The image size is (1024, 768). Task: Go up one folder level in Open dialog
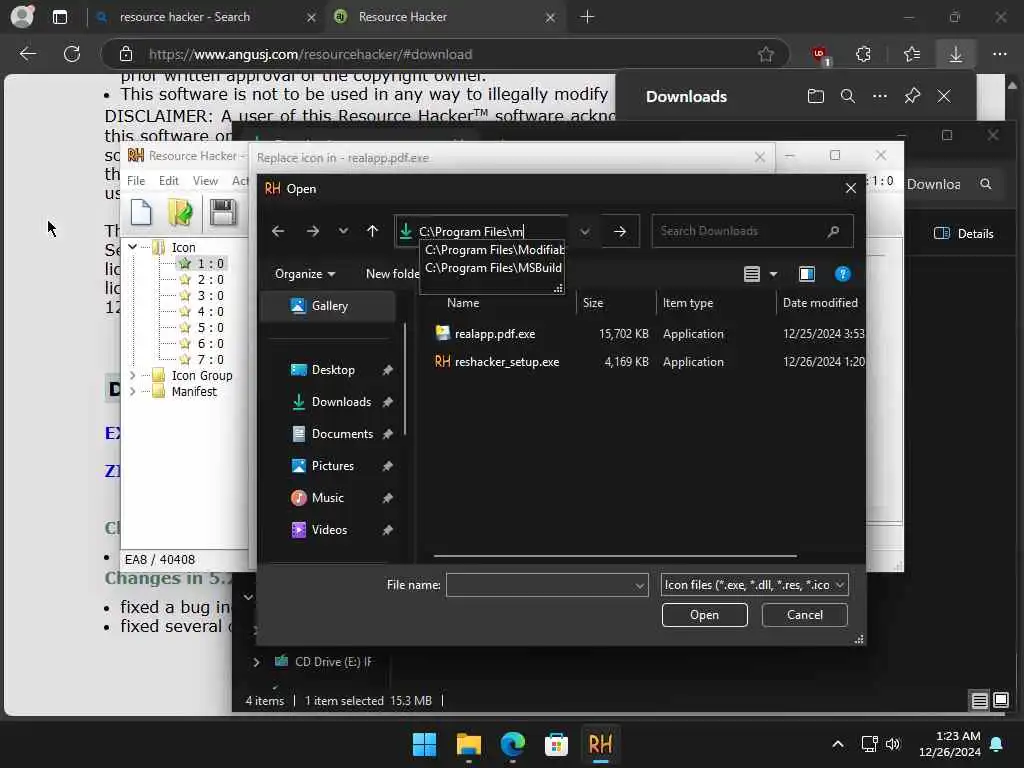tap(372, 231)
